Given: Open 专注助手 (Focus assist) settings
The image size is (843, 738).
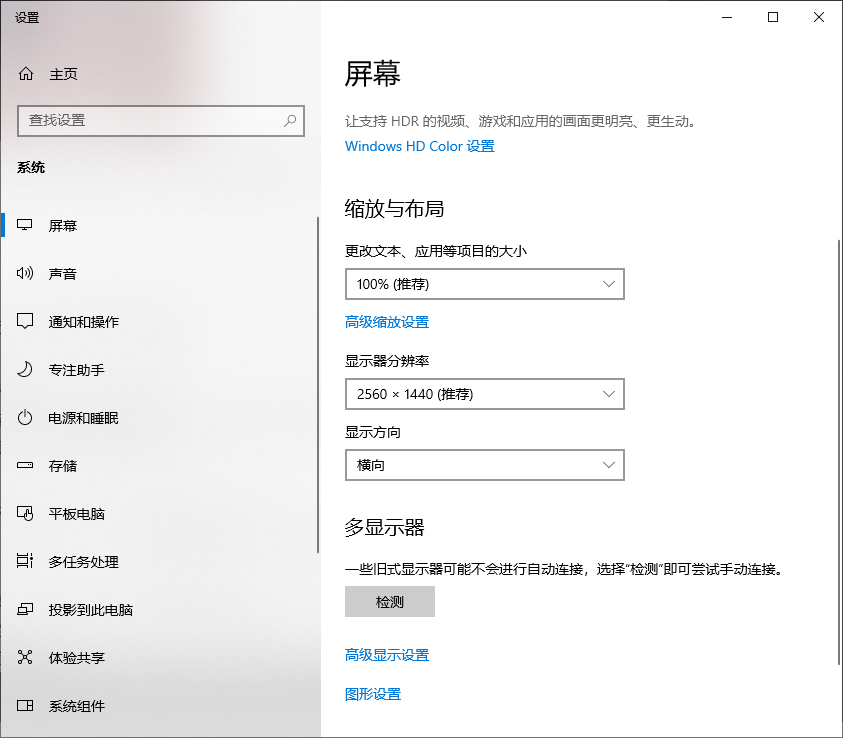Looking at the screenshot, I should pos(73,369).
